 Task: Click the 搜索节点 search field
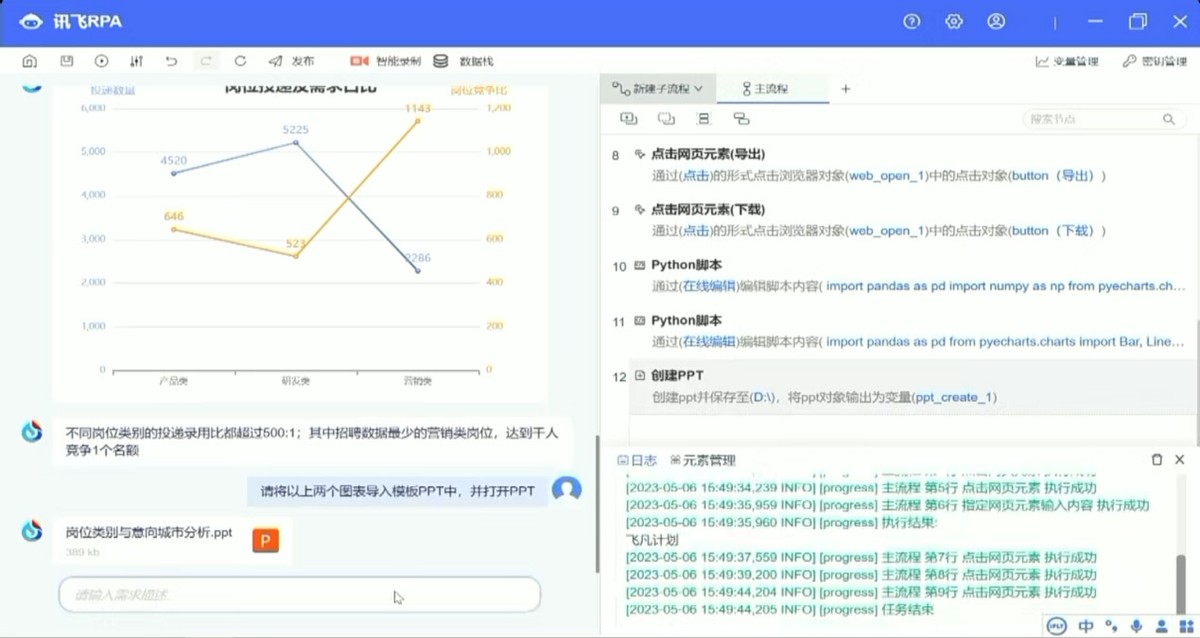pos(1102,119)
